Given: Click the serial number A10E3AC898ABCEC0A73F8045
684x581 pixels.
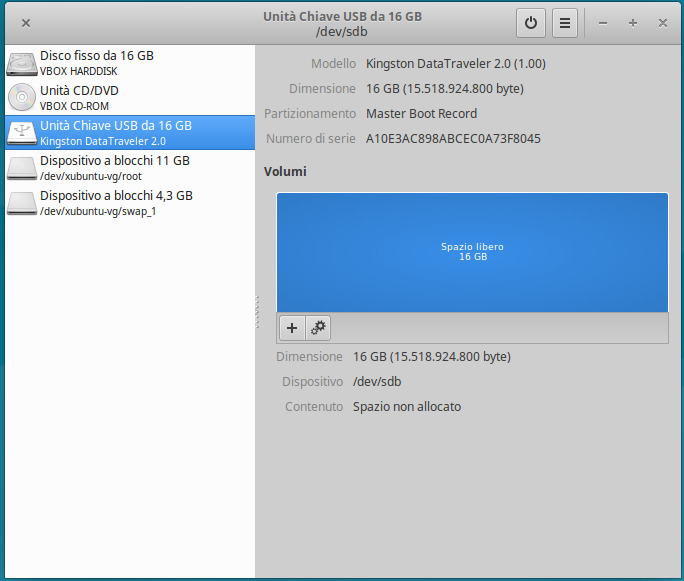Looking at the screenshot, I should pos(453,139).
